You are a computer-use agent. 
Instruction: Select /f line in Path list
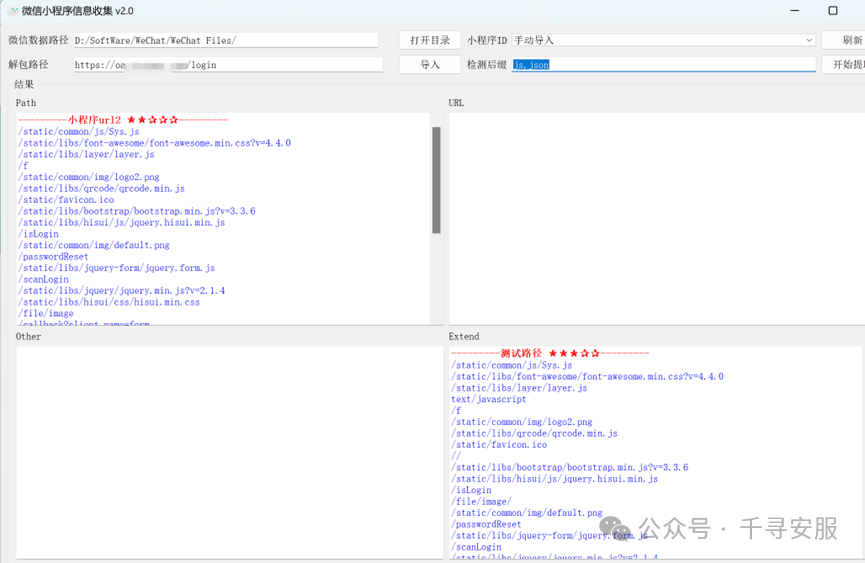23,165
